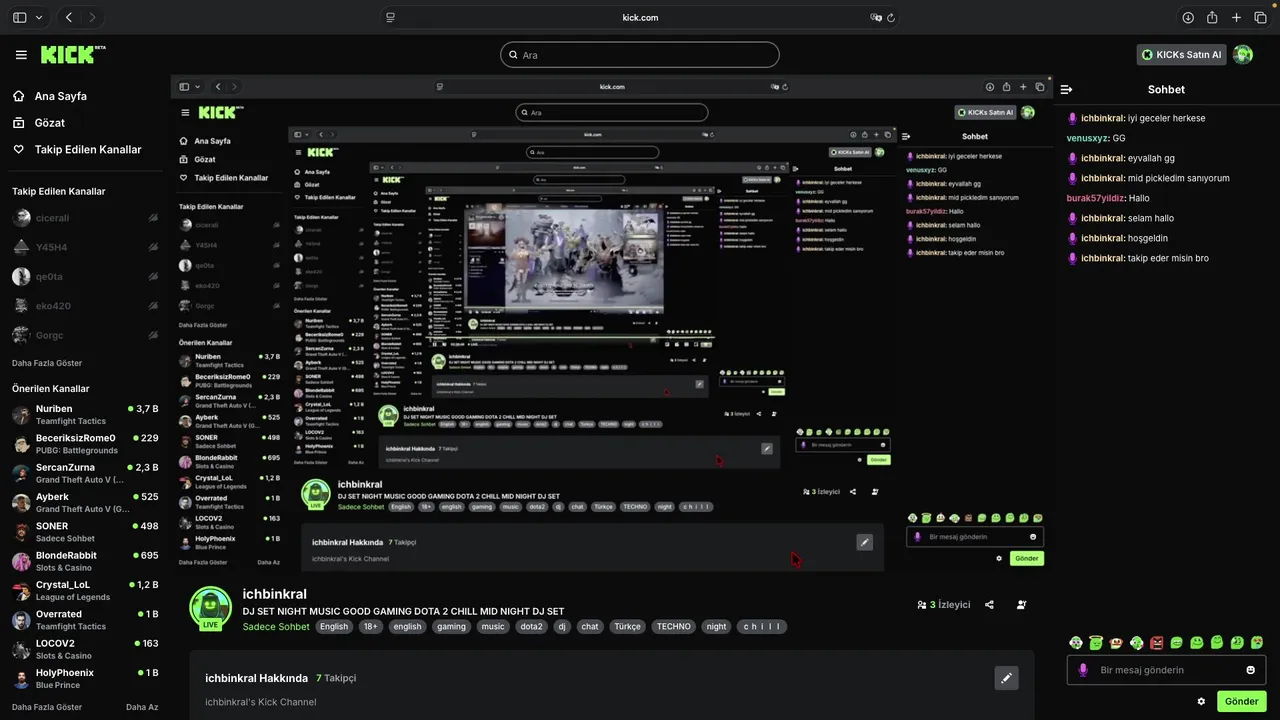Open chat settings gear icon

(1201, 702)
